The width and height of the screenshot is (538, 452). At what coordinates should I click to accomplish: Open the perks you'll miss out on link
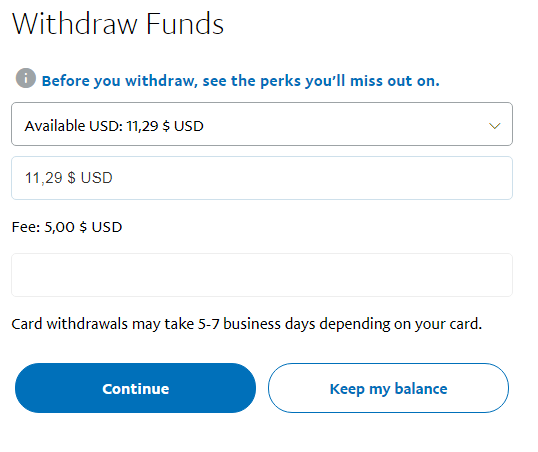[240, 81]
